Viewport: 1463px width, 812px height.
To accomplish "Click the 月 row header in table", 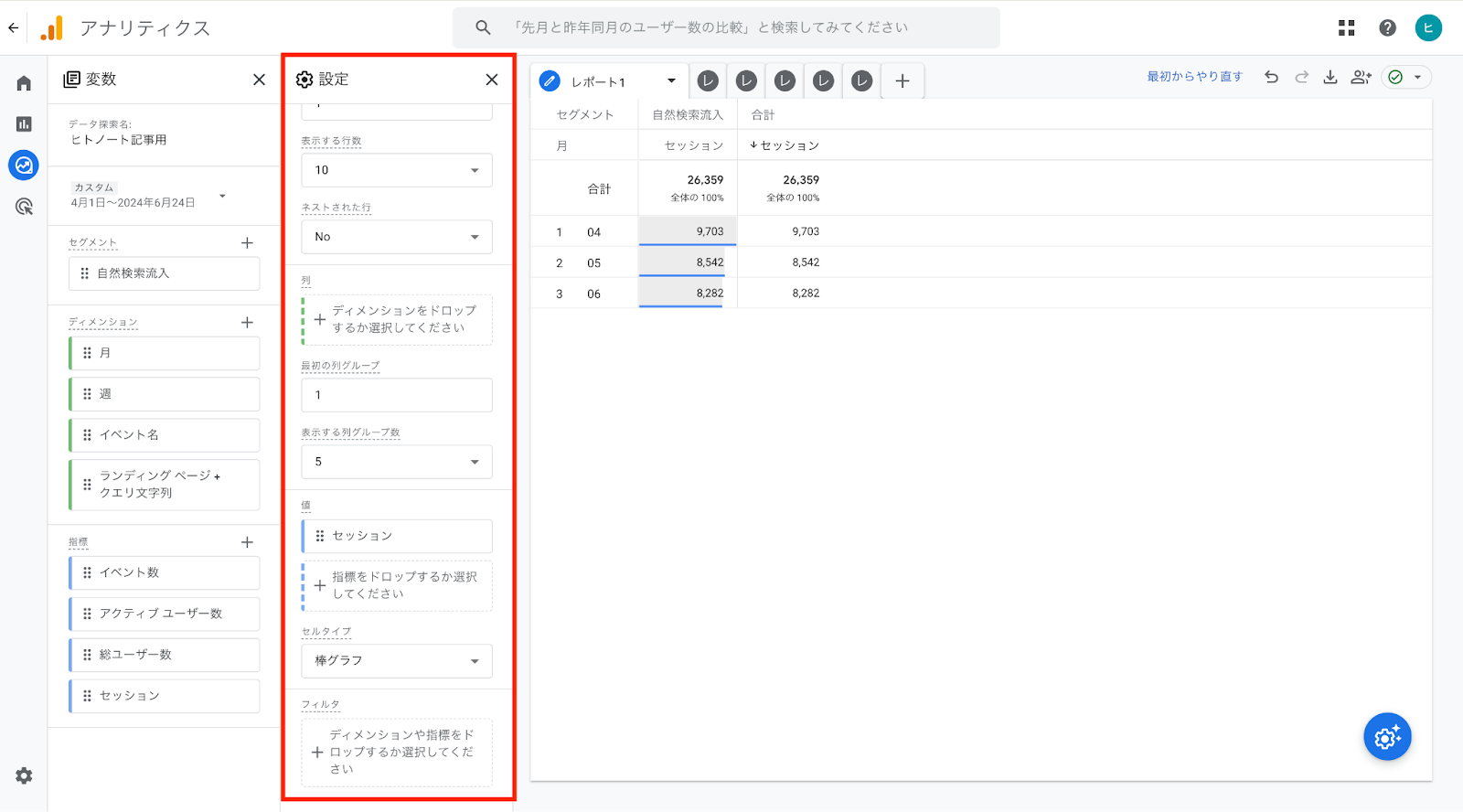I will coord(561,145).
